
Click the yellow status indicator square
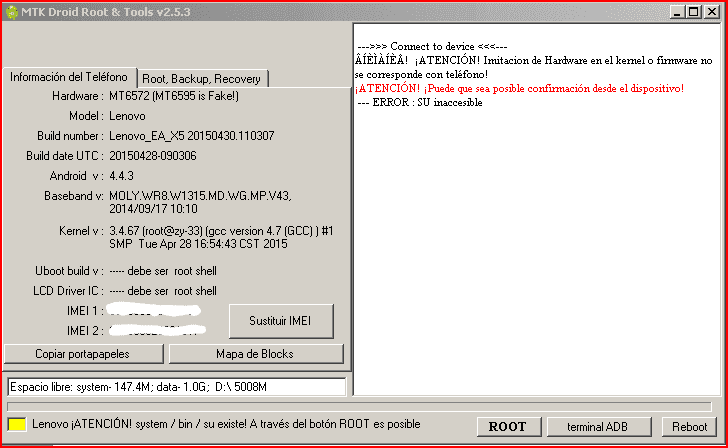[17, 424]
